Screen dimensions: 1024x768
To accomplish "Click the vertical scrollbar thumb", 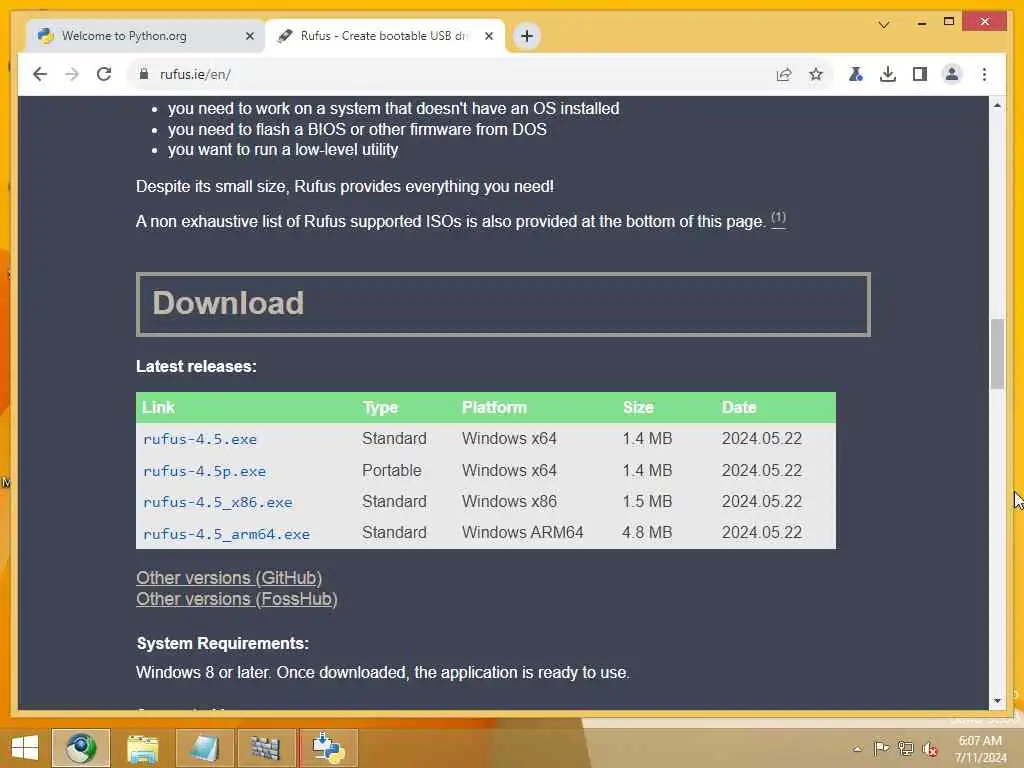I will tap(997, 353).
